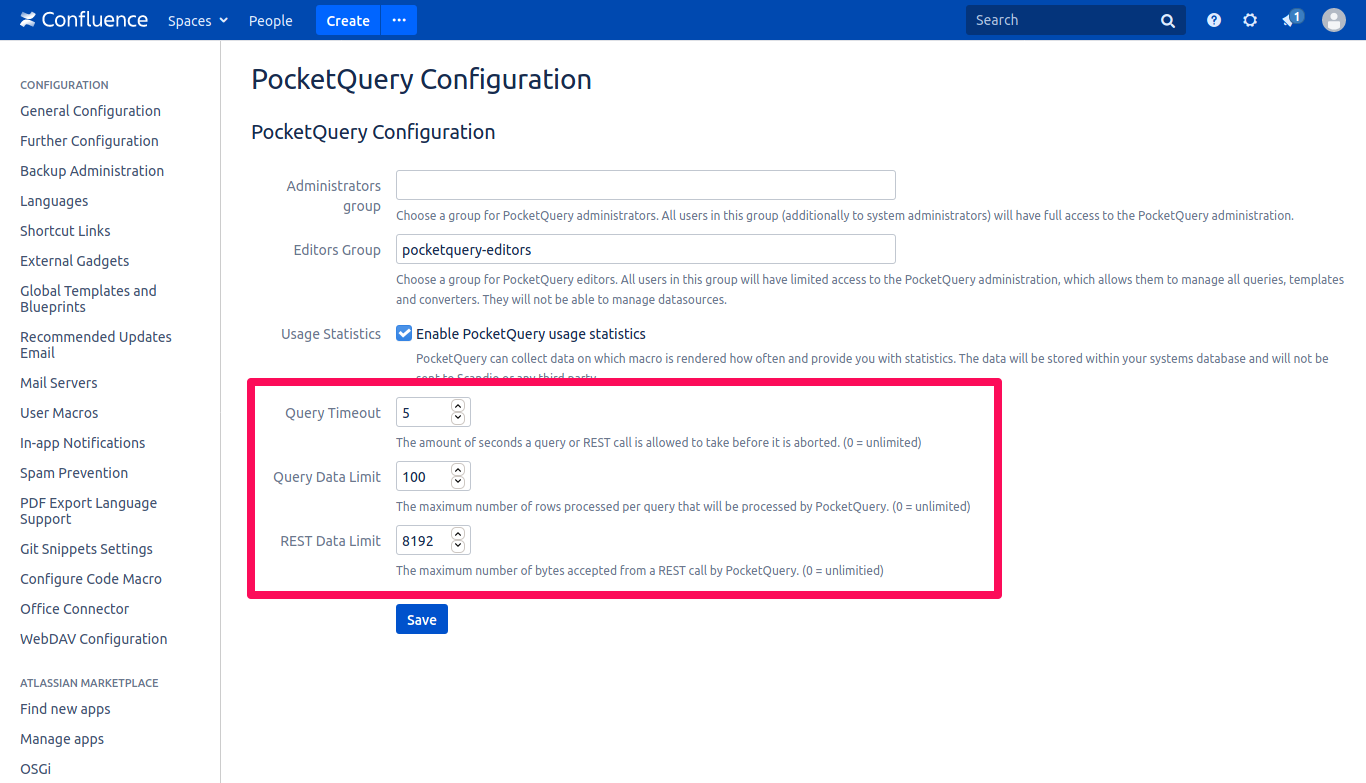Click the ellipsis button next to Create
1366x783 pixels.
click(x=399, y=20)
